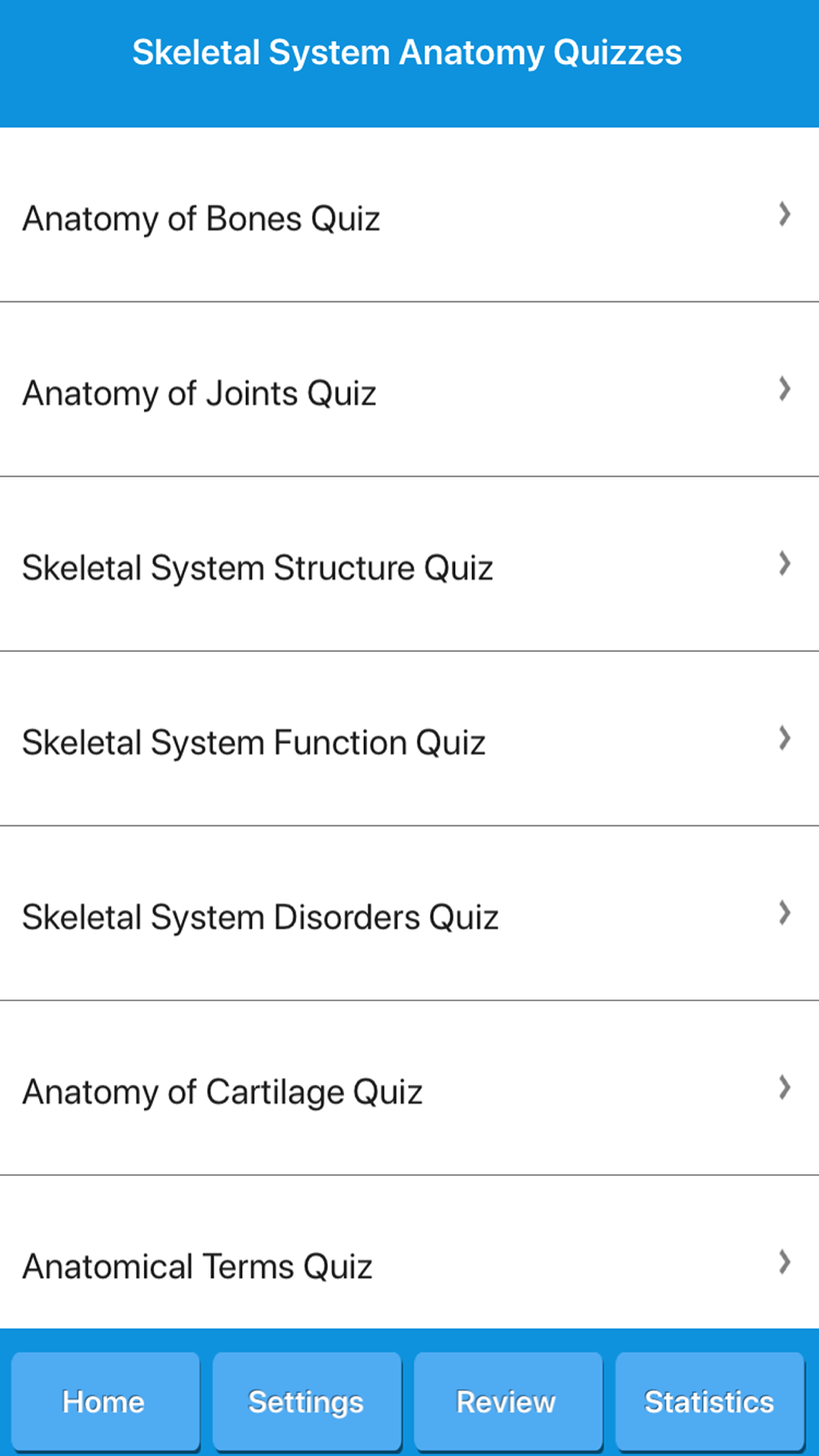819x1456 pixels.
Task: Open the Anatomical Terms Quiz row
Action: [197, 1267]
